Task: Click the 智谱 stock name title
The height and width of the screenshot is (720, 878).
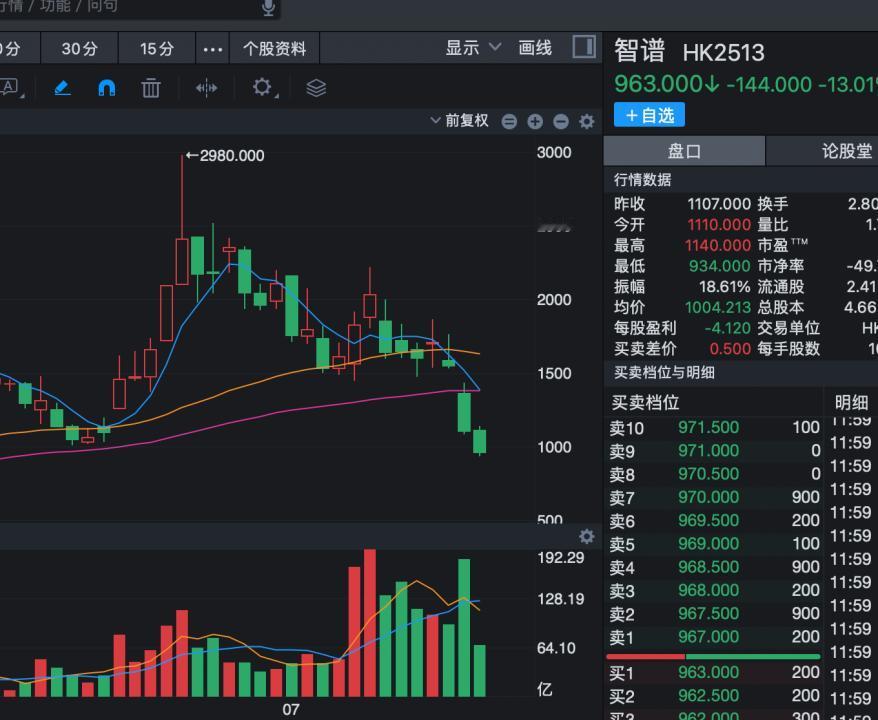Action: [639, 51]
